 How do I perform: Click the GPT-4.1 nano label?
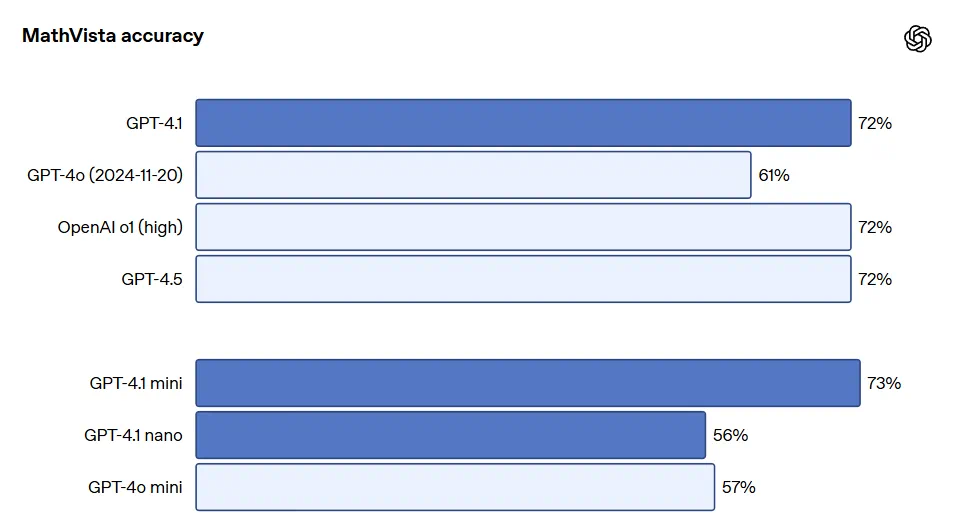pyautogui.click(x=134, y=435)
